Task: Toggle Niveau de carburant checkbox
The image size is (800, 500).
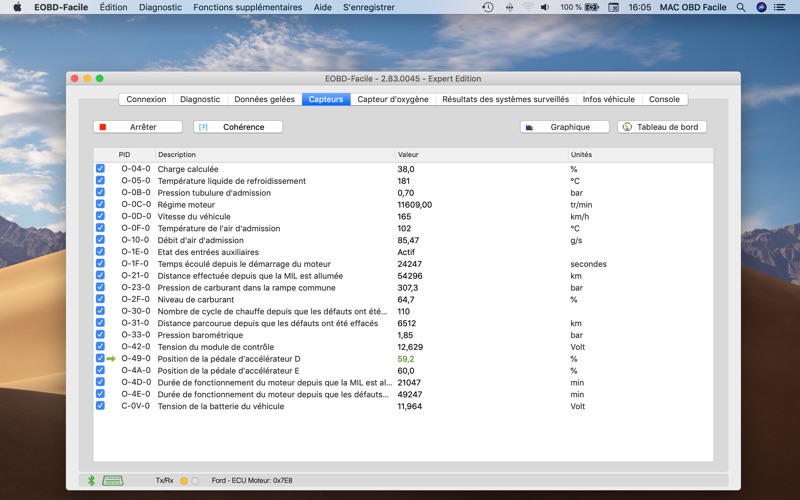Action: 100,299
